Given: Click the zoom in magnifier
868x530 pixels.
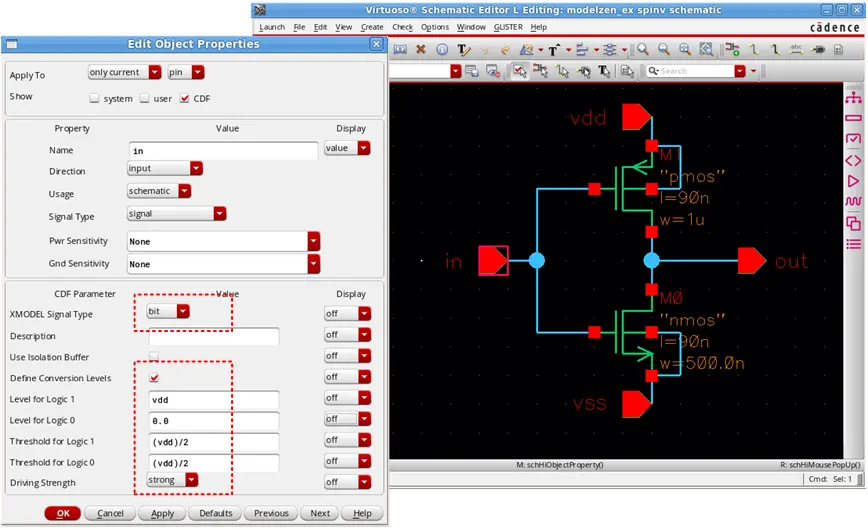Looking at the screenshot, I should click(x=643, y=49).
